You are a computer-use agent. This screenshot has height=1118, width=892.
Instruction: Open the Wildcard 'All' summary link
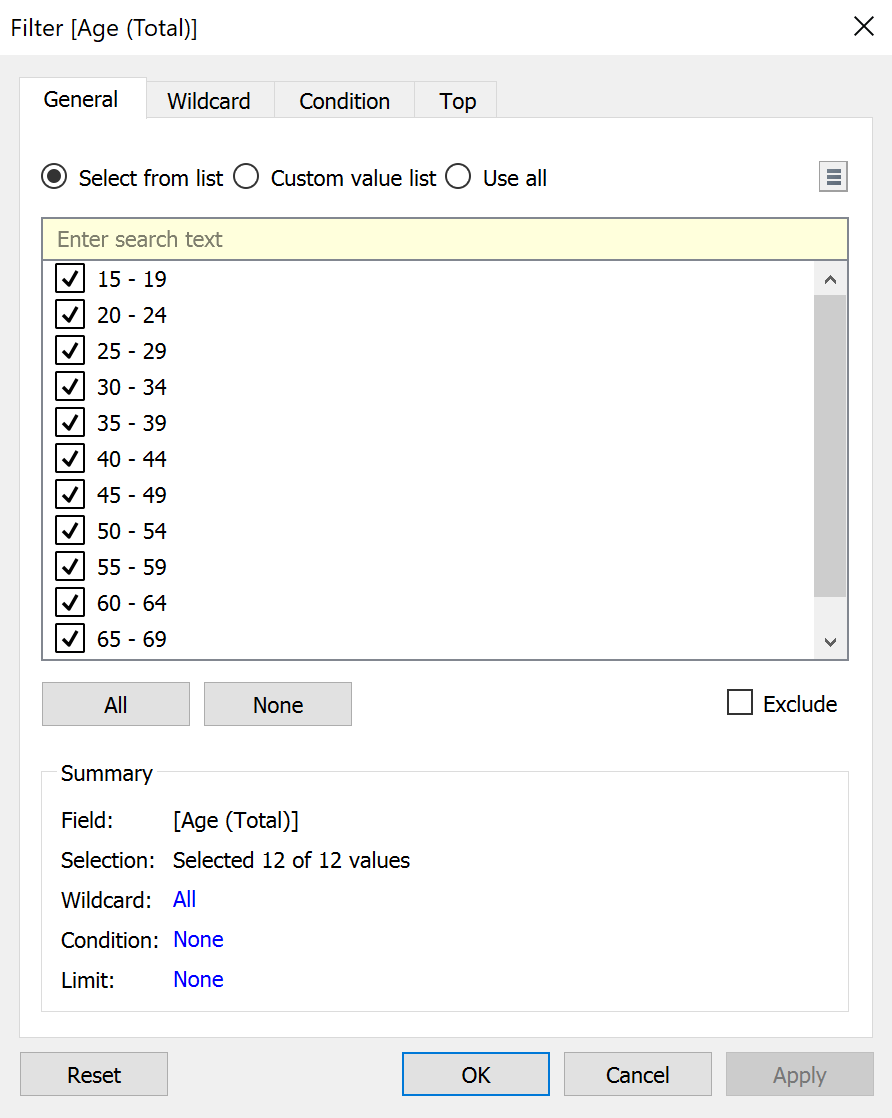(184, 900)
